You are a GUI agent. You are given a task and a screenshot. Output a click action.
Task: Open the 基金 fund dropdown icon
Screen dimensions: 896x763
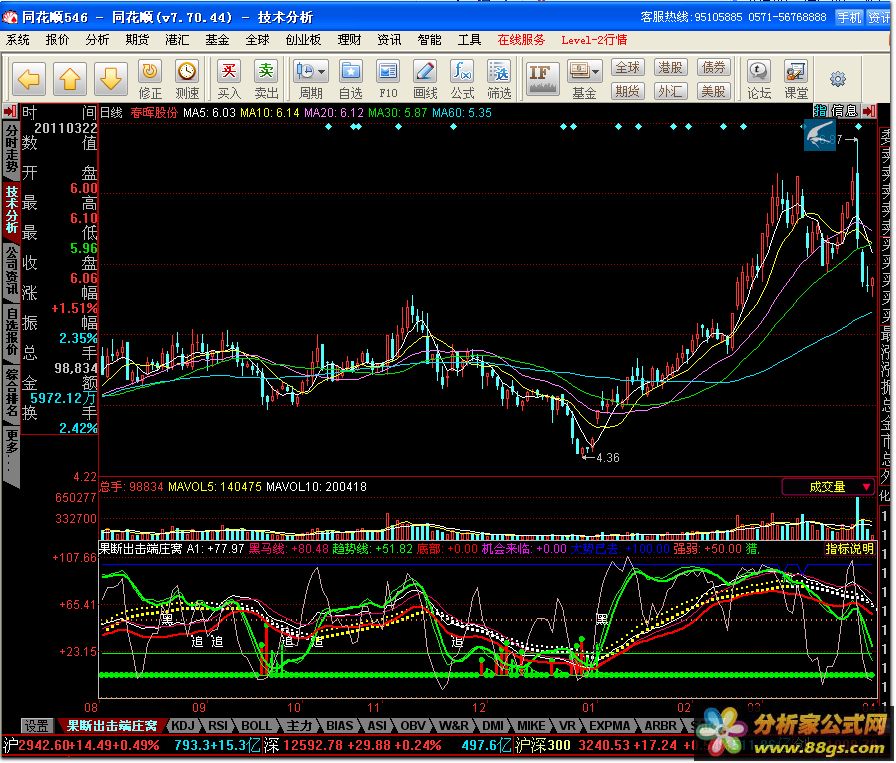coord(584,80)
